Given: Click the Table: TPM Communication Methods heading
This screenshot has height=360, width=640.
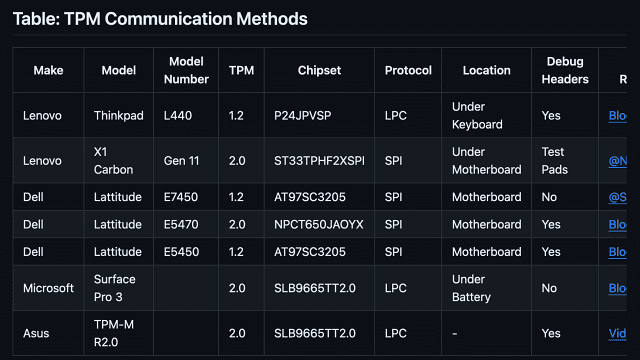Looking at the screenshot, I should coord(160,19).
